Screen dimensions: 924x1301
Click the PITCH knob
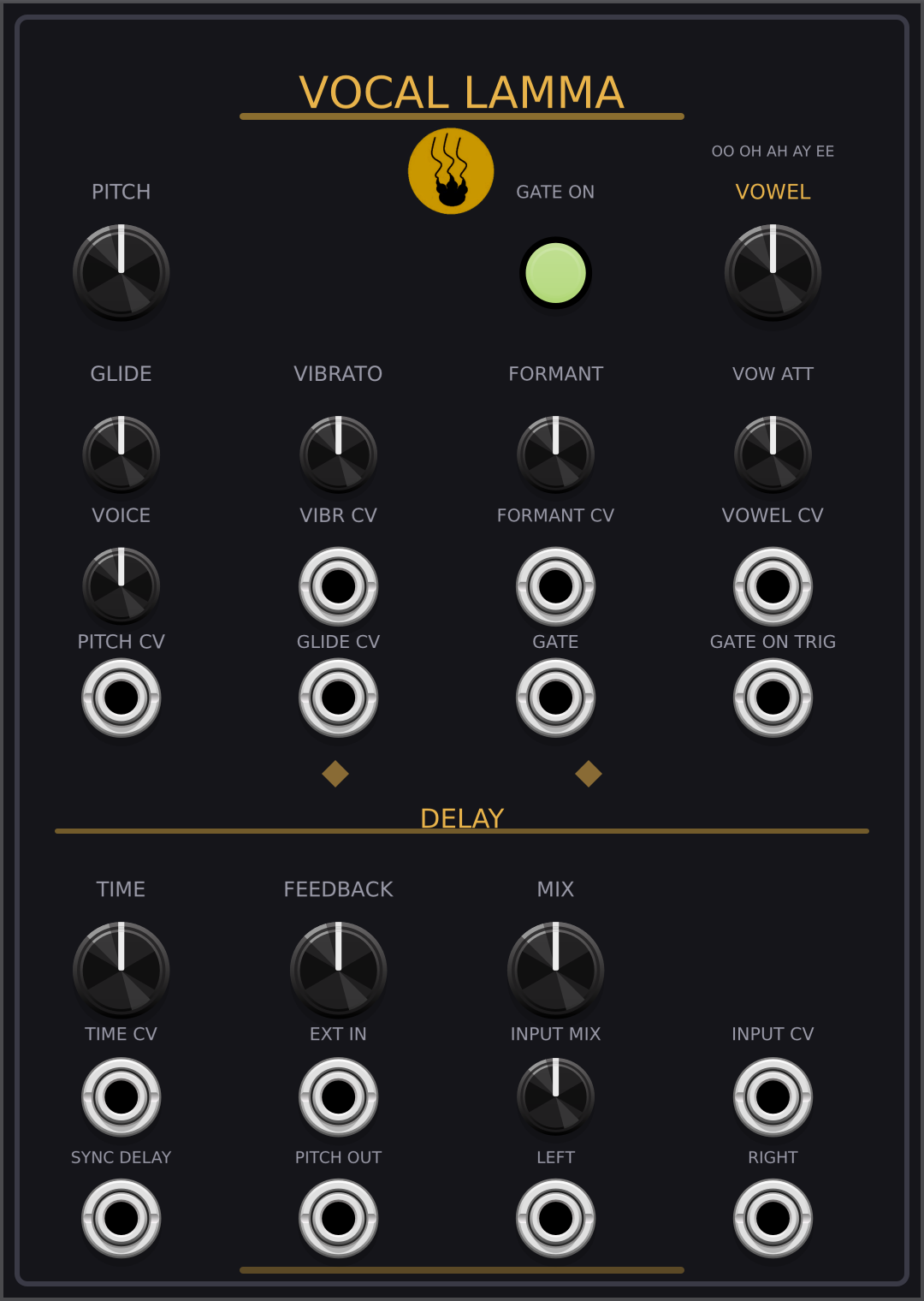pyautogui.click(x=121, y=273)
